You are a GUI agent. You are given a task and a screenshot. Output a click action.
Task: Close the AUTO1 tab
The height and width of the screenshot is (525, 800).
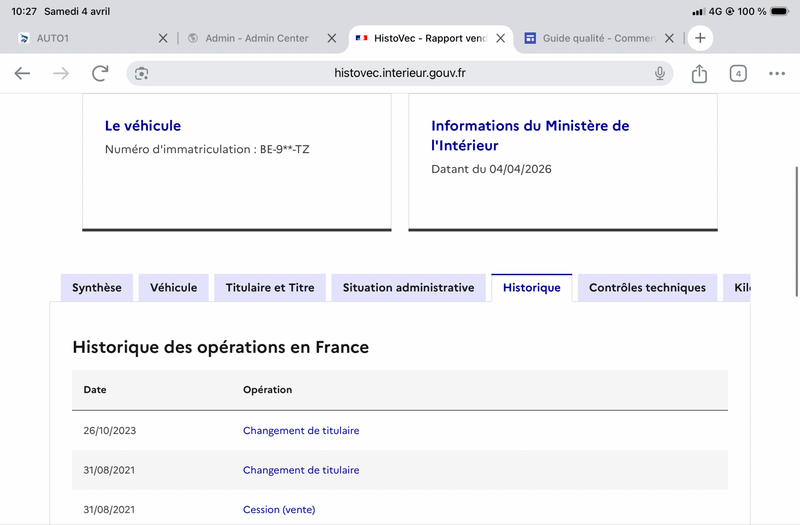tap(163, 38)
